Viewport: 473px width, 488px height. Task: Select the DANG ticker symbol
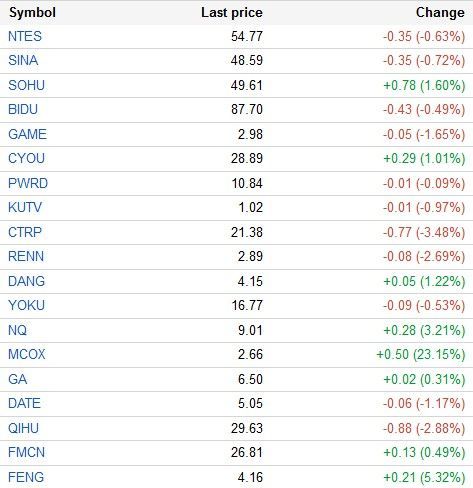click(x=26, y=281)
